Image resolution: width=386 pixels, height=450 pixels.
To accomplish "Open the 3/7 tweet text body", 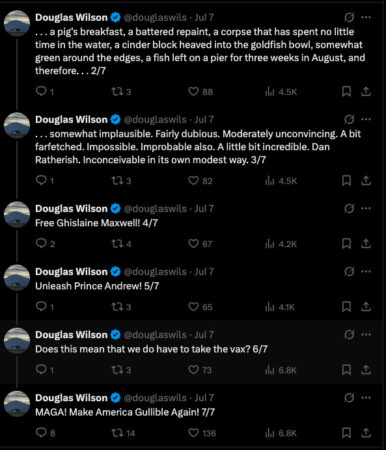I will click(198, 147).
